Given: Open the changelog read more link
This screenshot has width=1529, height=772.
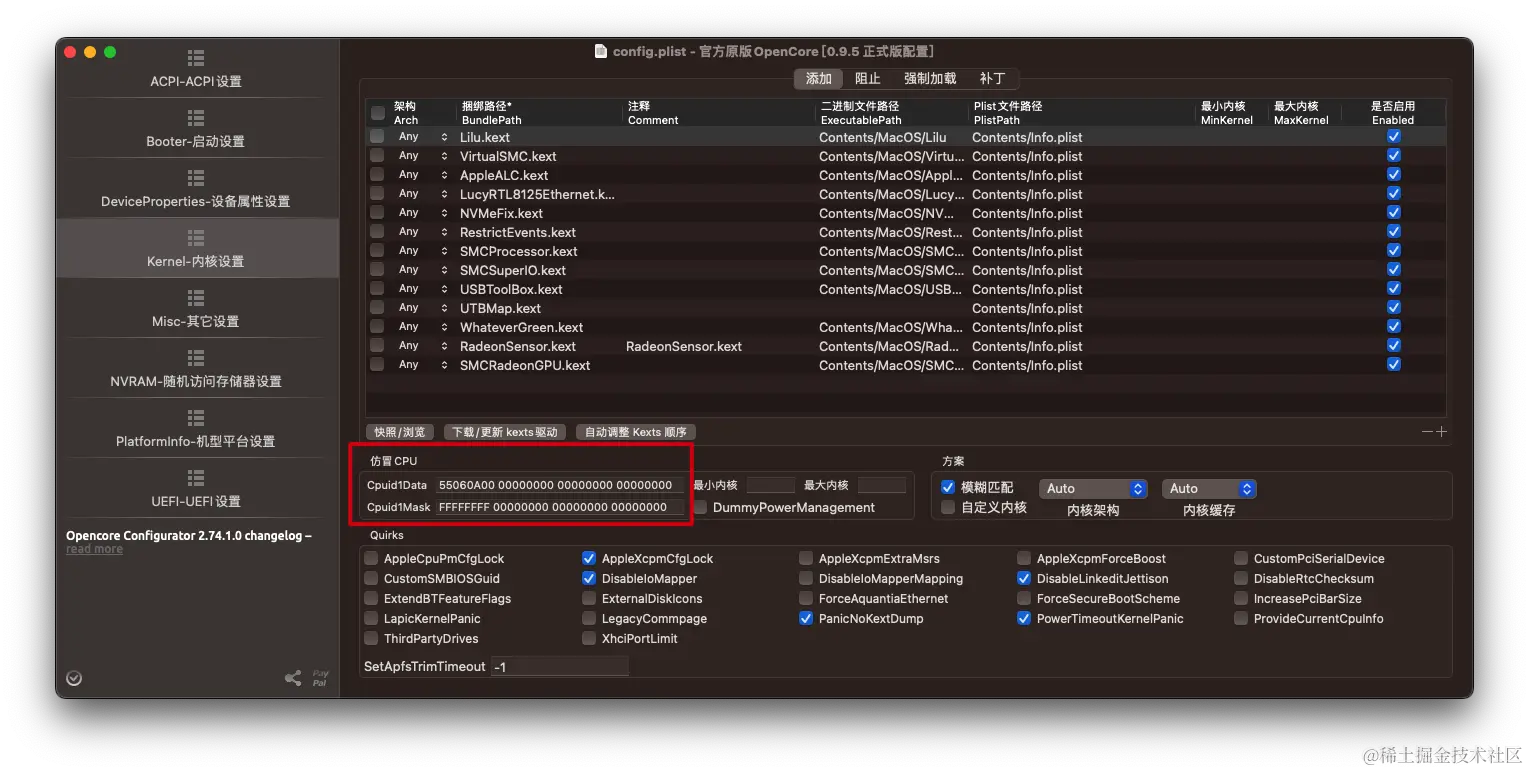Looking at the screenshot, I should pyautogui.click(x=94, y=549).
